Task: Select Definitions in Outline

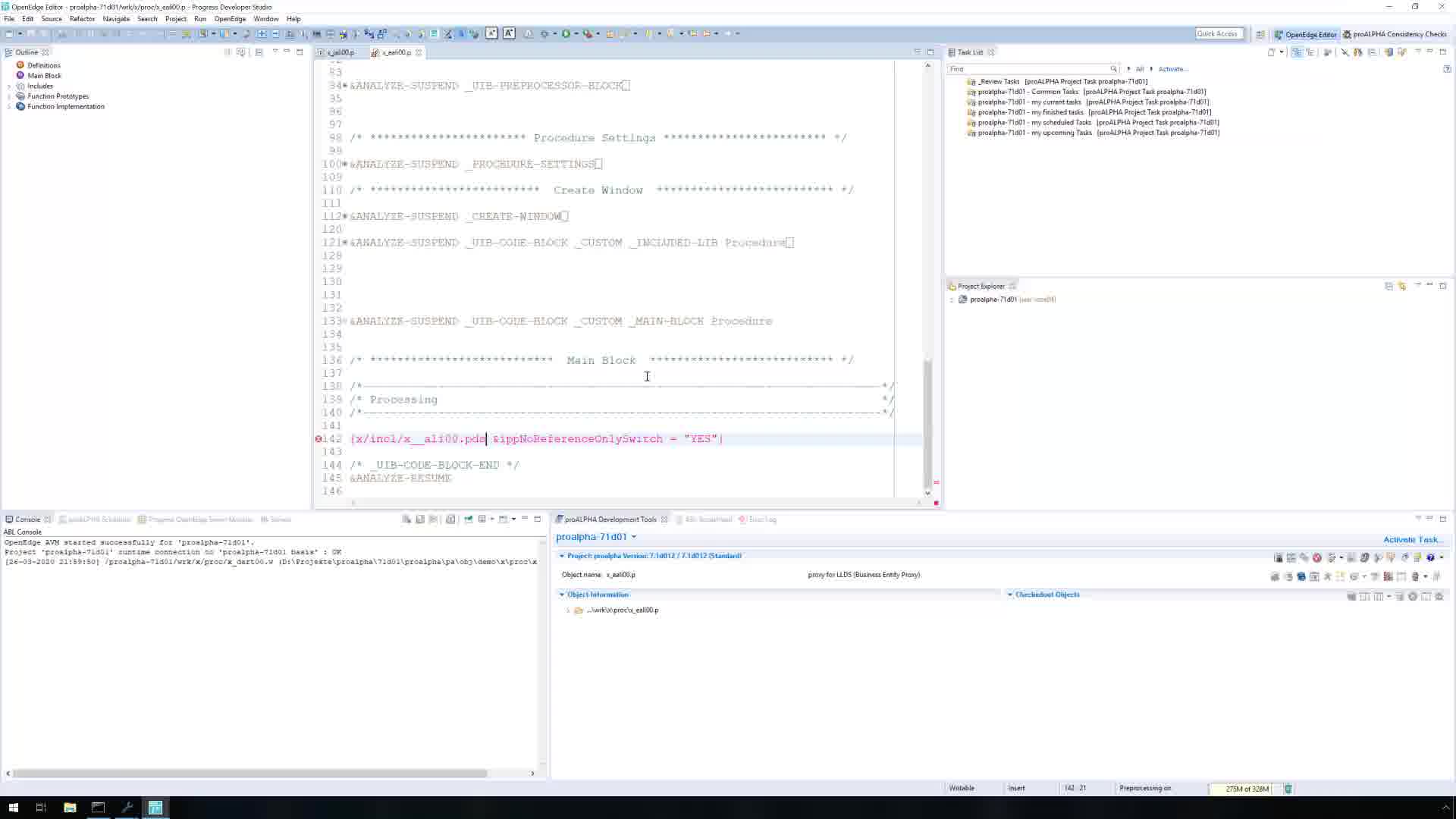Action: click(x=44, y=65)
